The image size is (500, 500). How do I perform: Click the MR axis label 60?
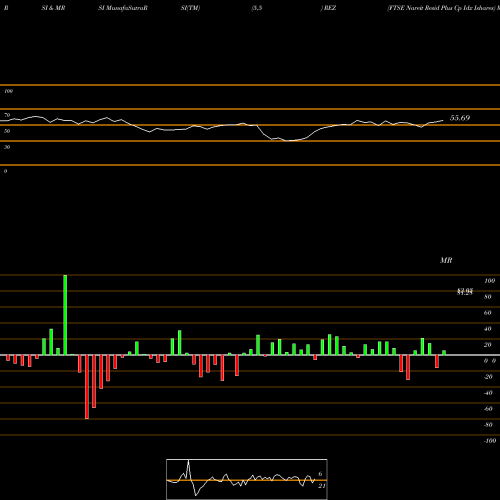488,313
